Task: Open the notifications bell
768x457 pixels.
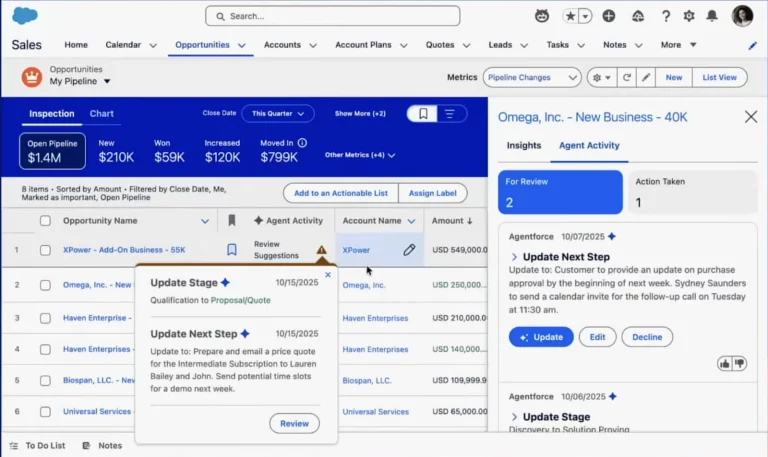Action: click(x=712, y=16)
